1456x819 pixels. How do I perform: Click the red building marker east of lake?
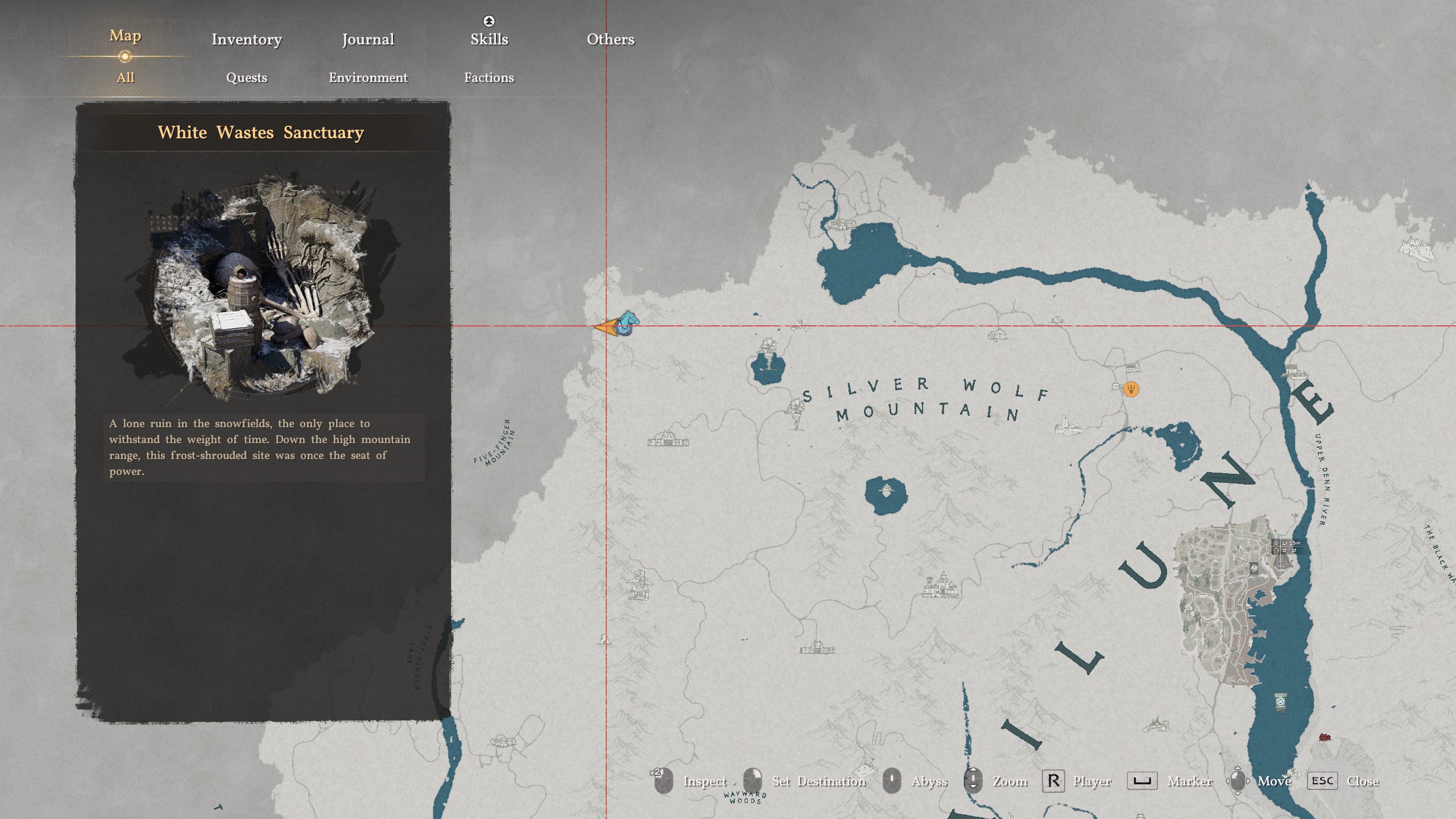[1325, 738]
